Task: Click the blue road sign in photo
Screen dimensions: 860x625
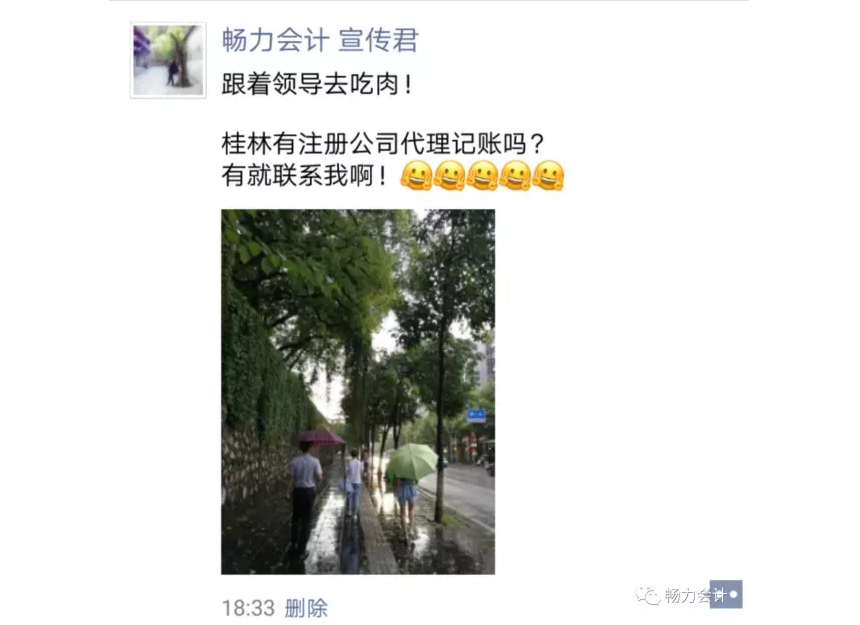Action: tap(476, 415)
